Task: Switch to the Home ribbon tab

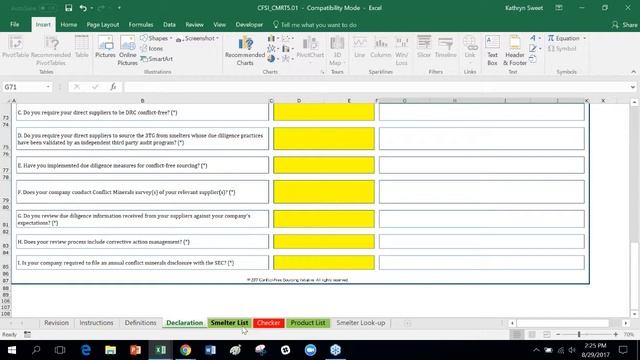Action: [x=69, y=24]
